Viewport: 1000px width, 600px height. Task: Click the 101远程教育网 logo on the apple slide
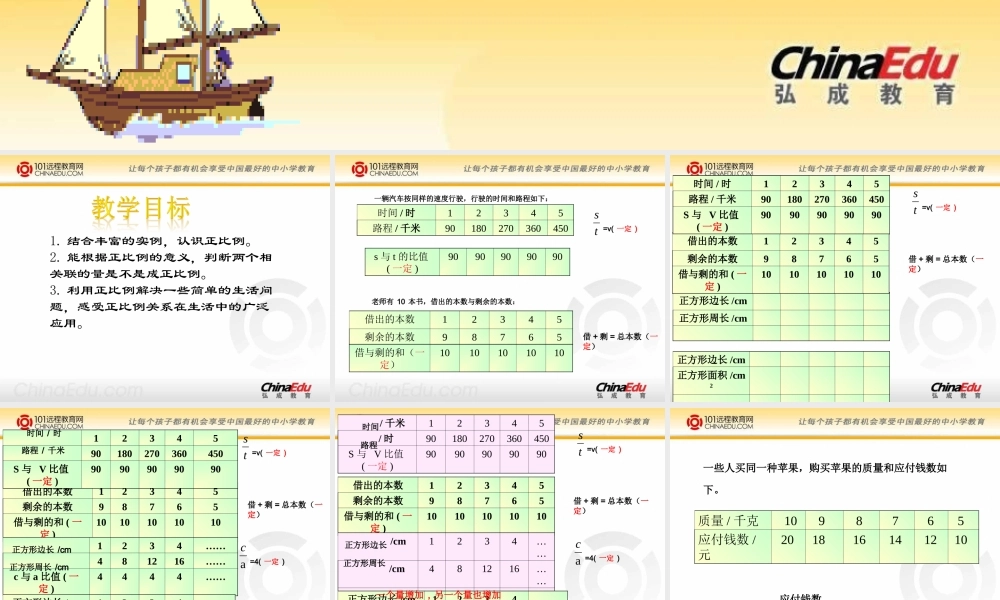[720, 422]
